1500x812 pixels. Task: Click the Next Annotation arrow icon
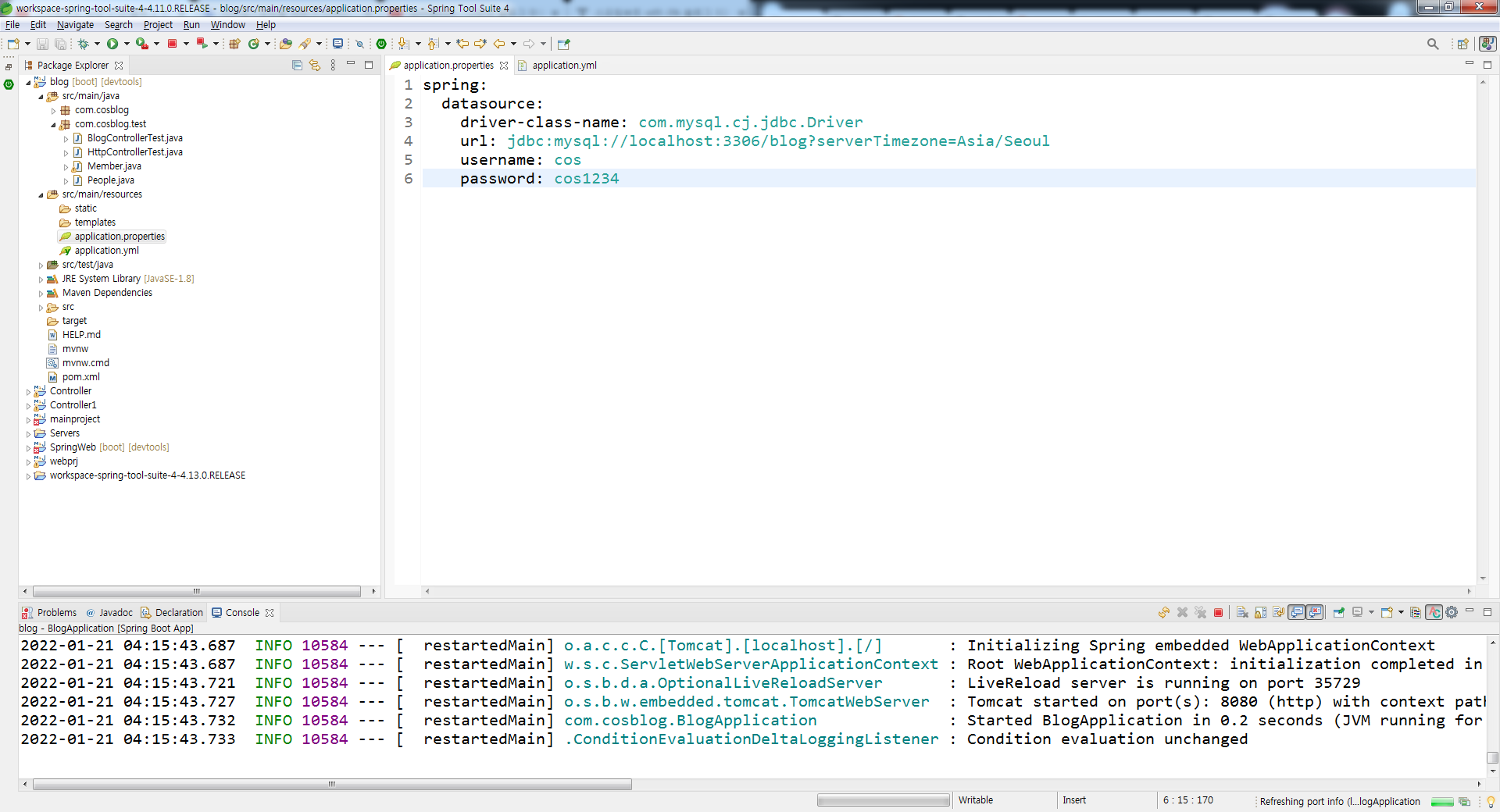pos(403,44)
